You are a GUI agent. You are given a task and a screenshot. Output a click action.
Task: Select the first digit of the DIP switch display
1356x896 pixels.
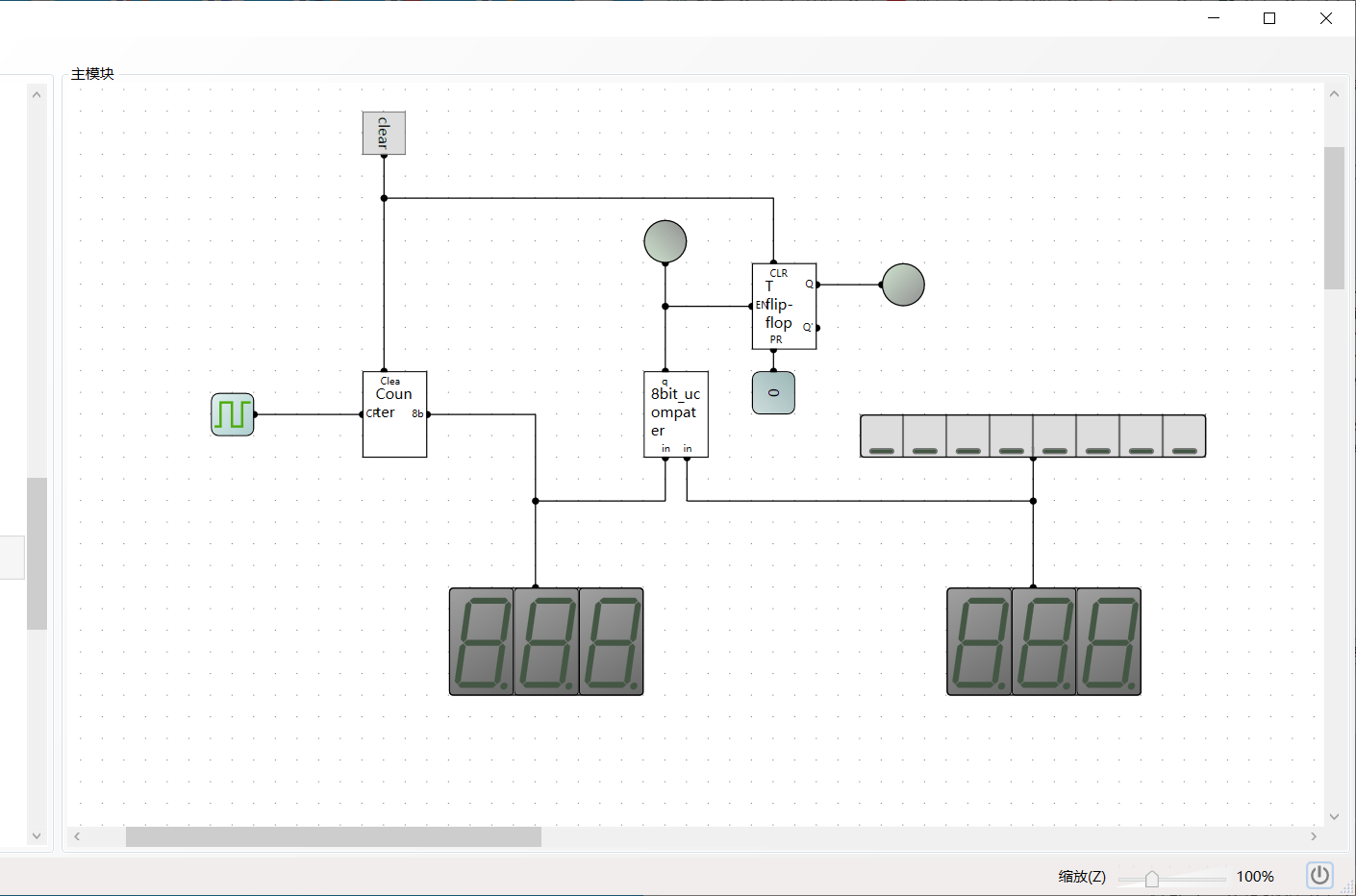(979, 641)
